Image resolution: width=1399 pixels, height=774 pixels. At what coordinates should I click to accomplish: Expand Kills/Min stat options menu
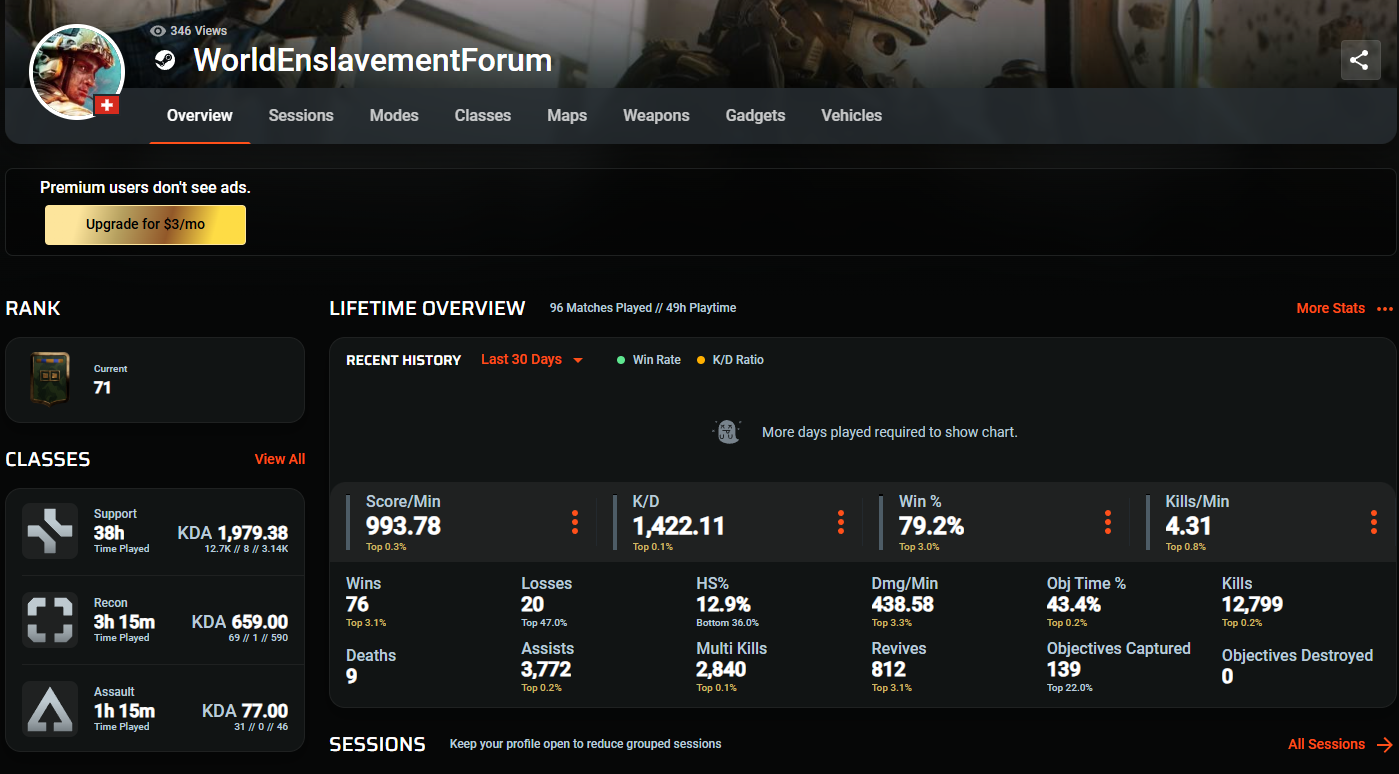[x=1374, y=522]
